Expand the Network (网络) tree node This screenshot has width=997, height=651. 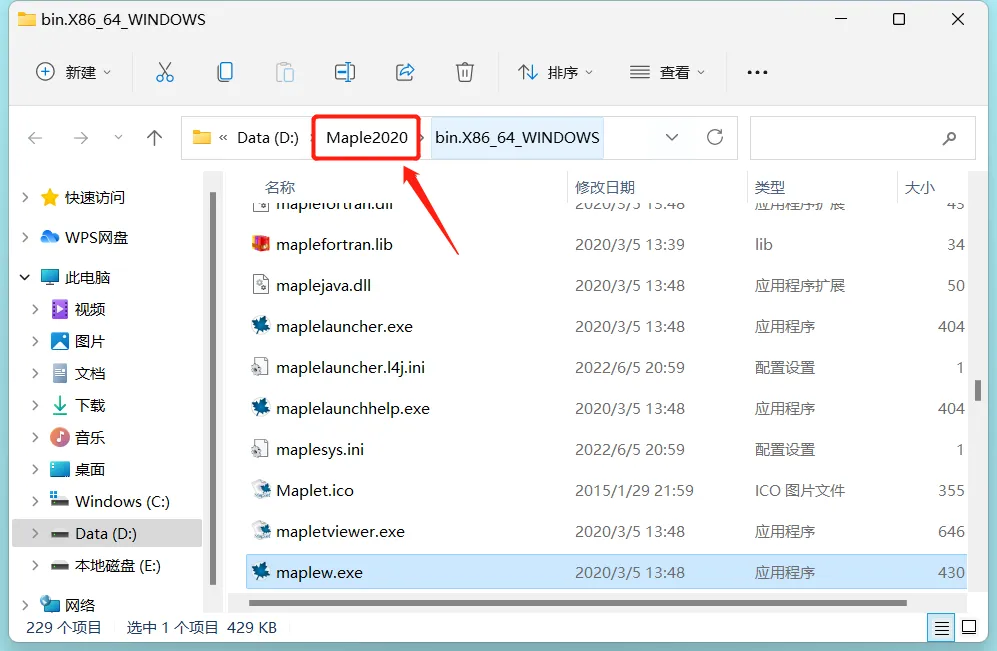[x=25, y=605]
